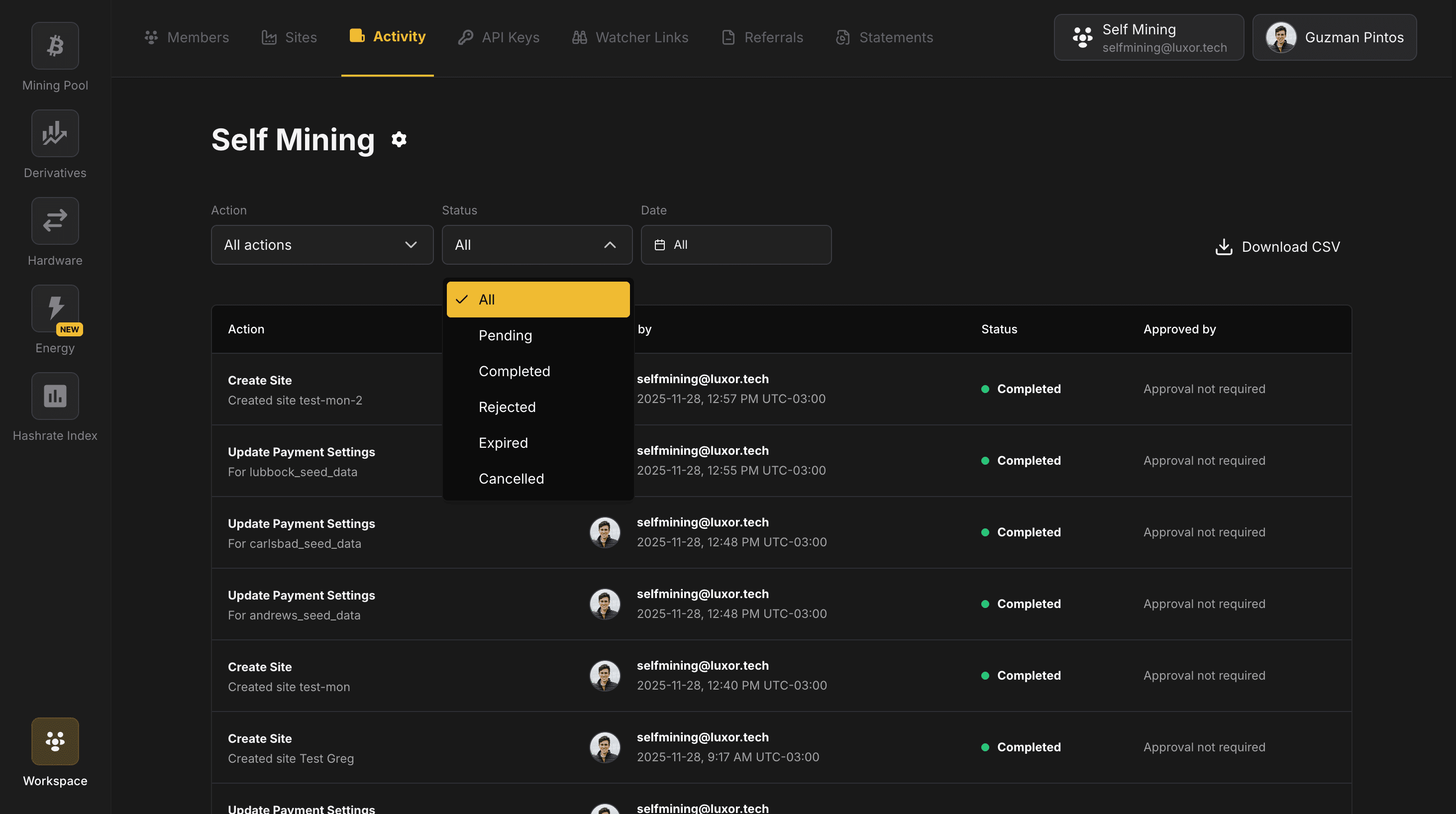Click the settings gear next to Self Mining title

(399, 140)
